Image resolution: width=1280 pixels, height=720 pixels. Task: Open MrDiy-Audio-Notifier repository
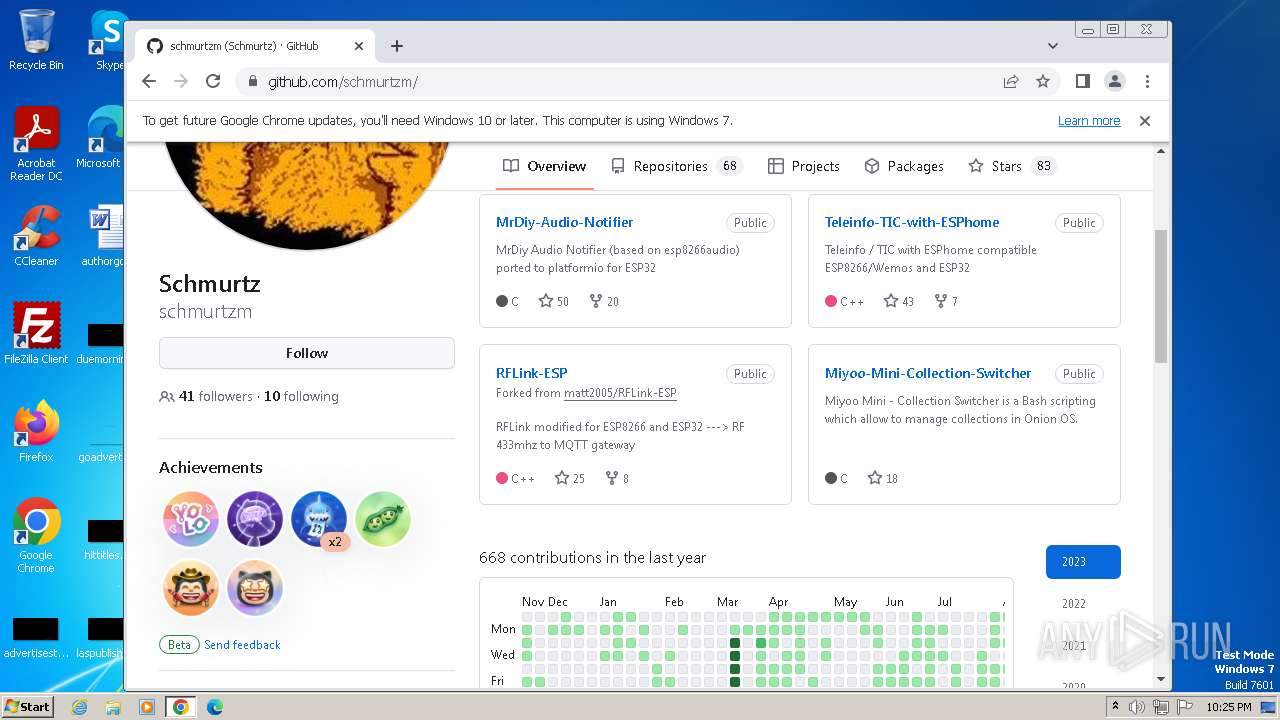pos(564,222)
